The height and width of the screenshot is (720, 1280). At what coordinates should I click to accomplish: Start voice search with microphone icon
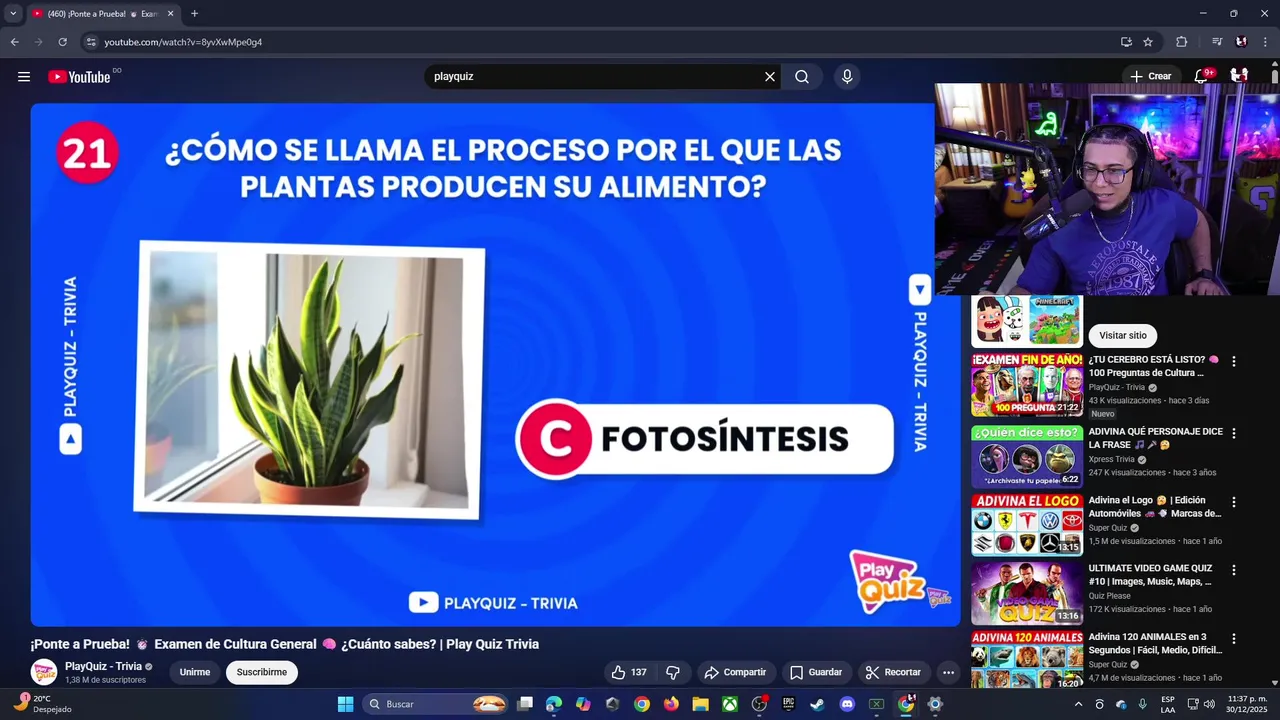tap(847, 77)
